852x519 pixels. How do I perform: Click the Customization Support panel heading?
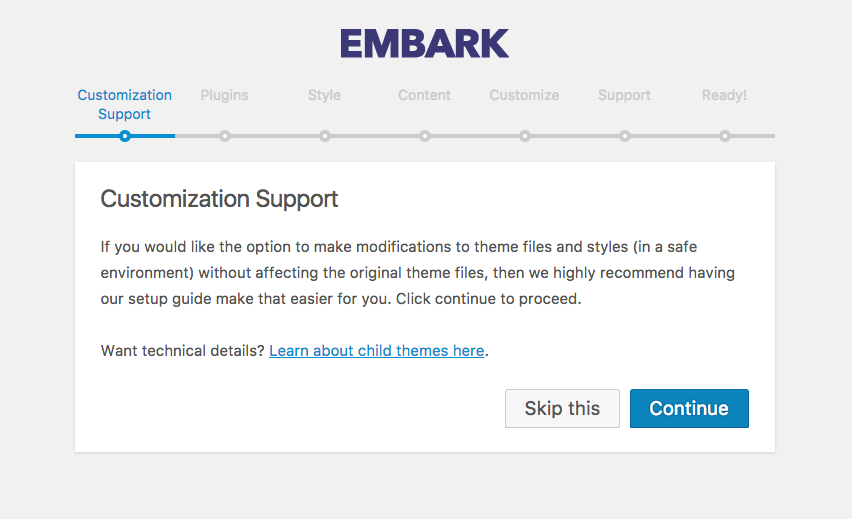pyautogui.click(x=219, y=199)
